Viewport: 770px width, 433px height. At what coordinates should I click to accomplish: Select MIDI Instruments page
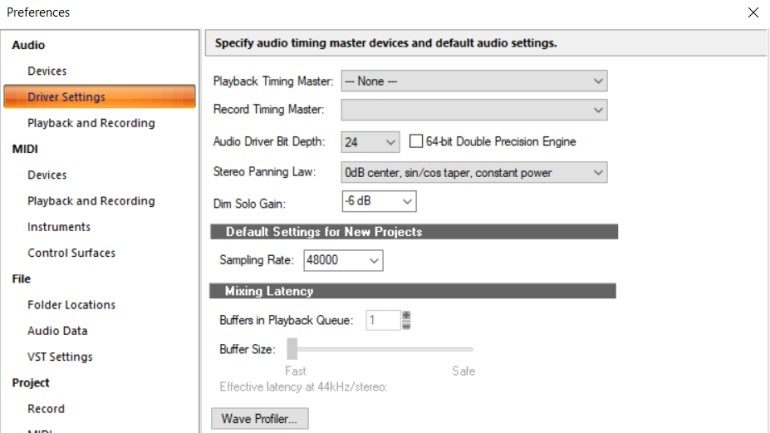[59, 227]
